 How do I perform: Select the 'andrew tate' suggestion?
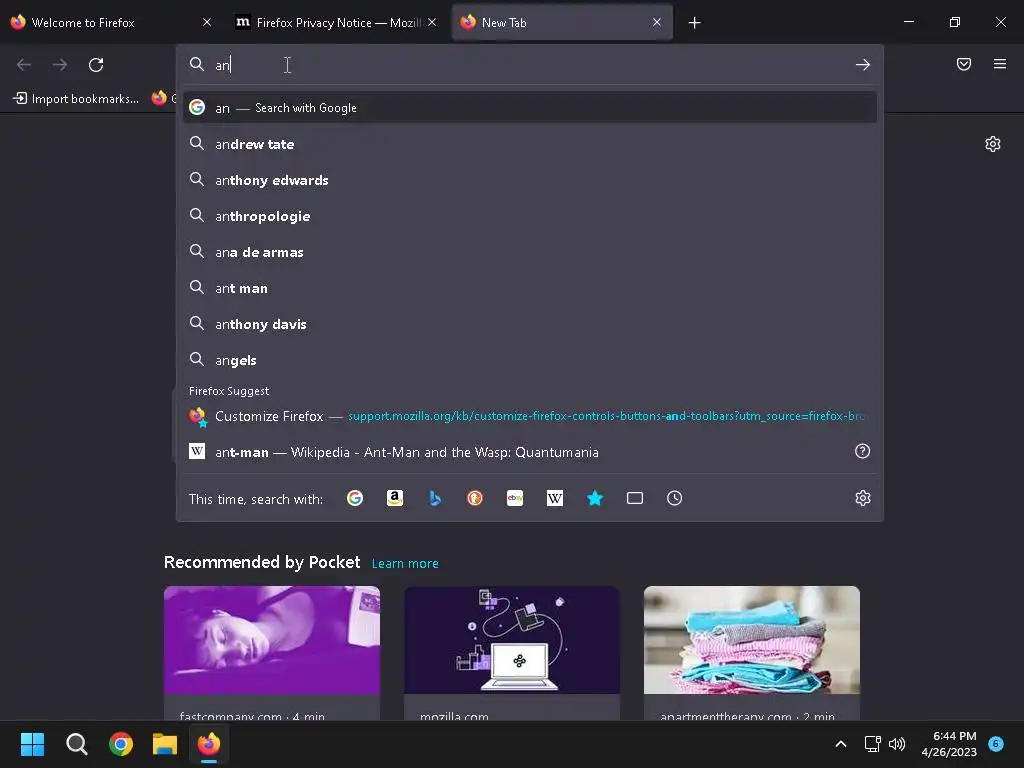tap(530, 144)
